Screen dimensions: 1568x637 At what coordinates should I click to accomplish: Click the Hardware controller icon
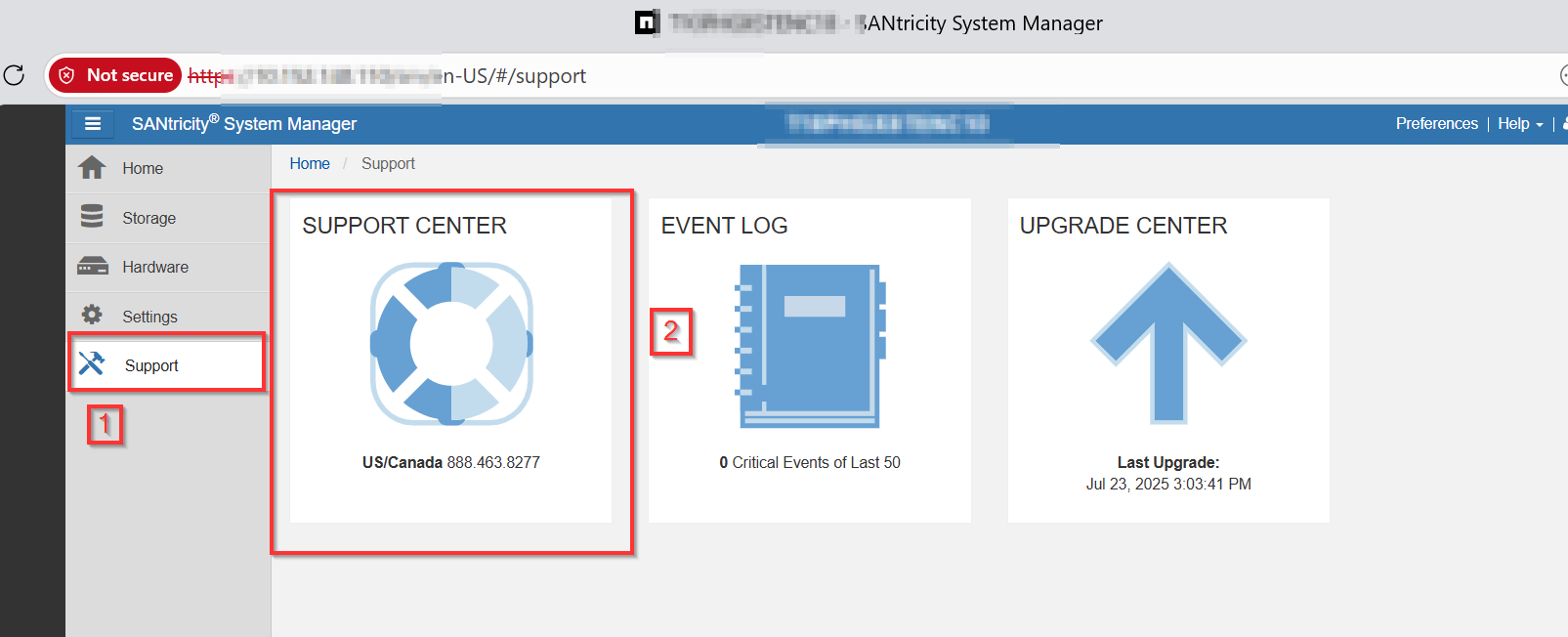tap(93, 267)
